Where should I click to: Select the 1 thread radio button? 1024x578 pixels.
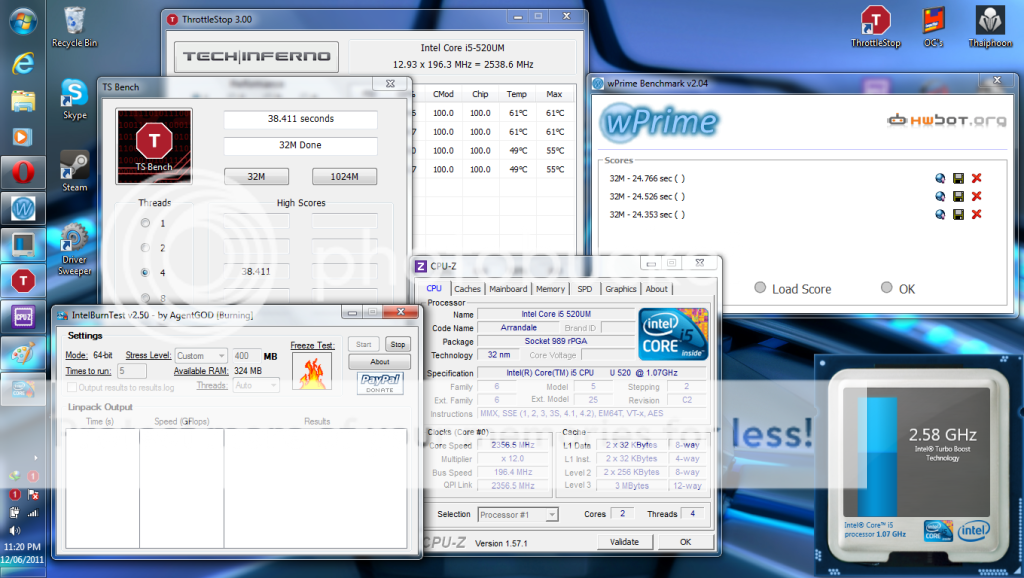point(147,223)
